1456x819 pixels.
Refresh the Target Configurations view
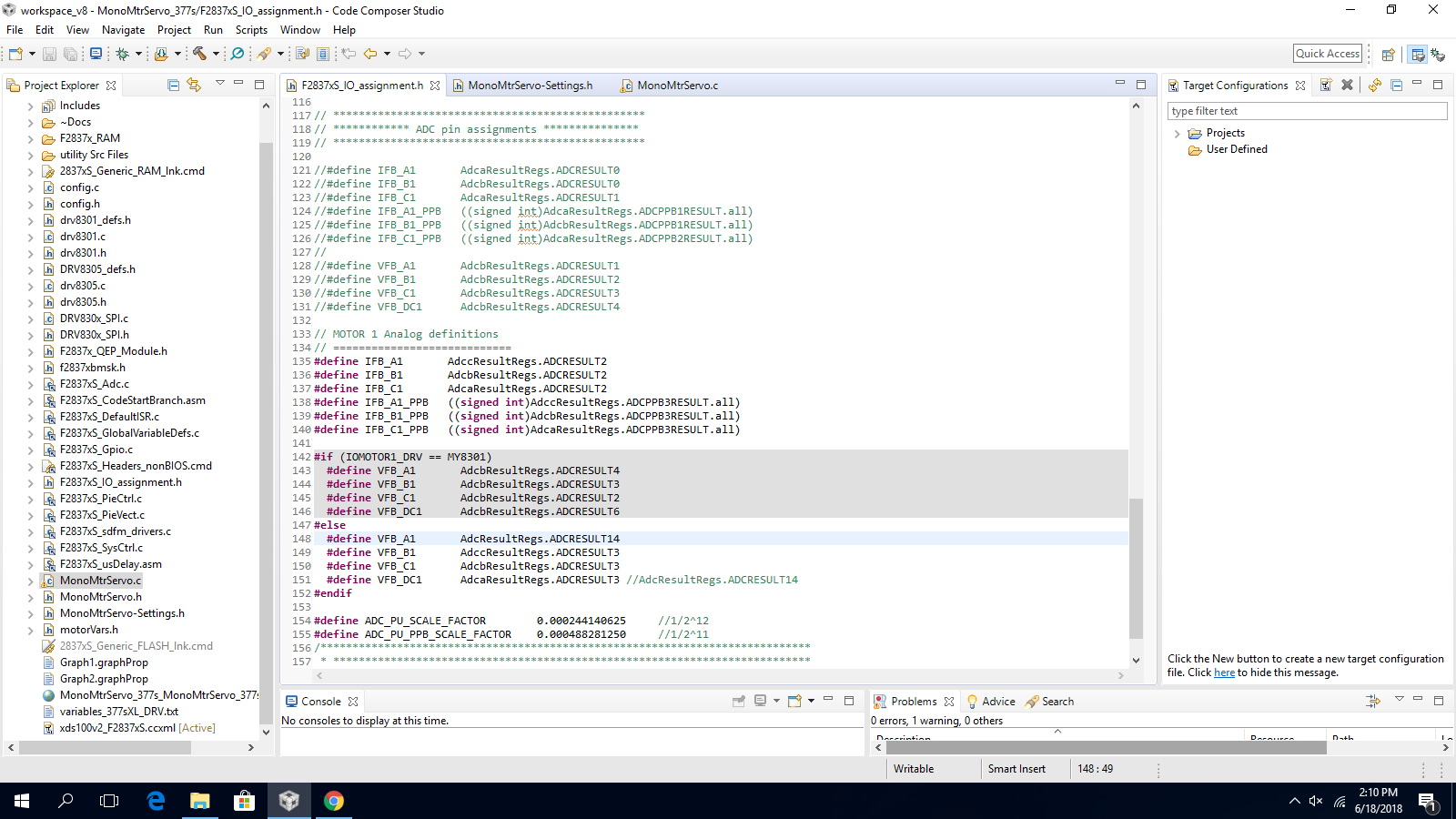[x=1374, y=85]
